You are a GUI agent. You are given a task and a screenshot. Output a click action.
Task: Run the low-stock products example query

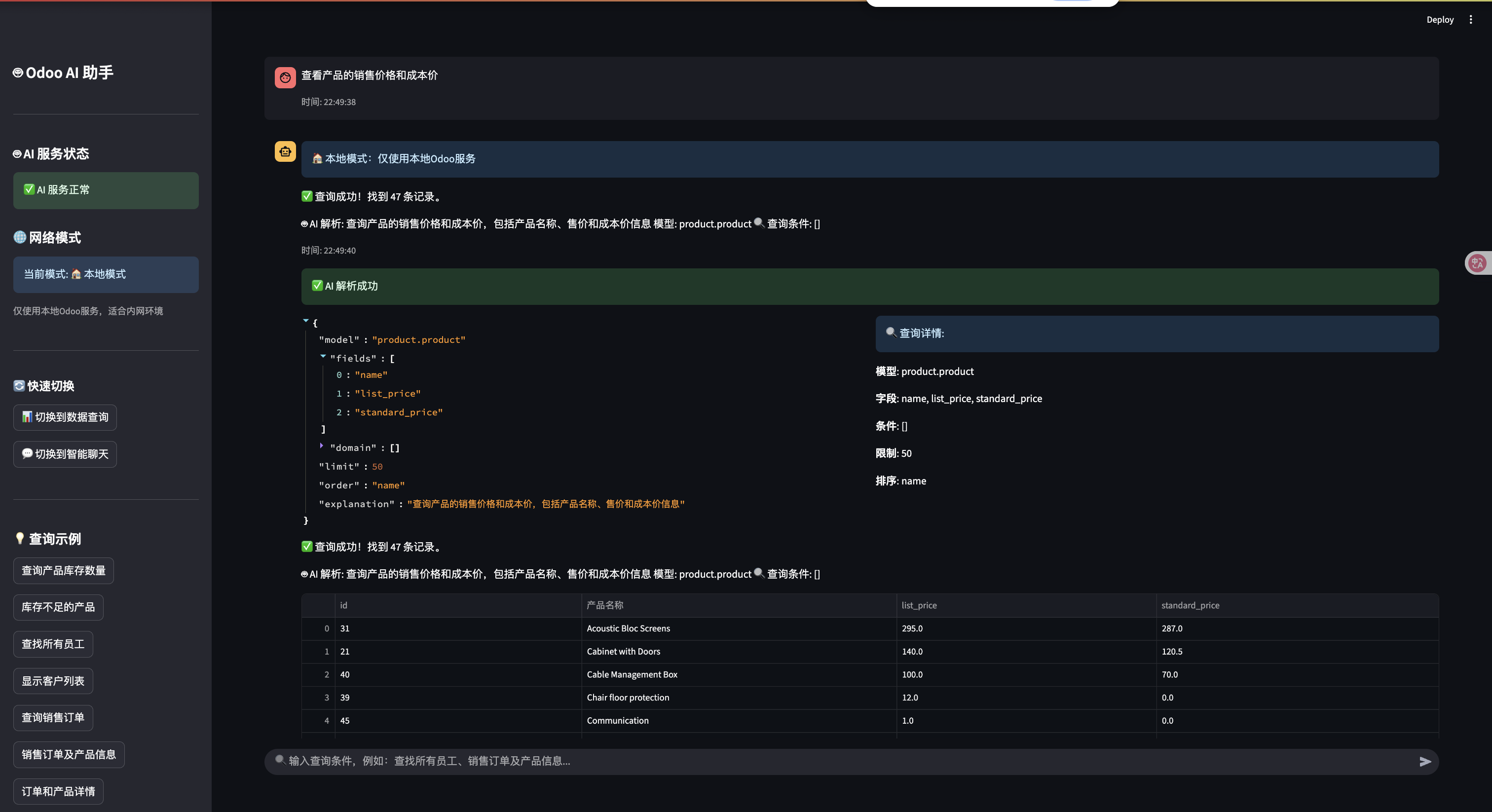[x=59, y=607]
